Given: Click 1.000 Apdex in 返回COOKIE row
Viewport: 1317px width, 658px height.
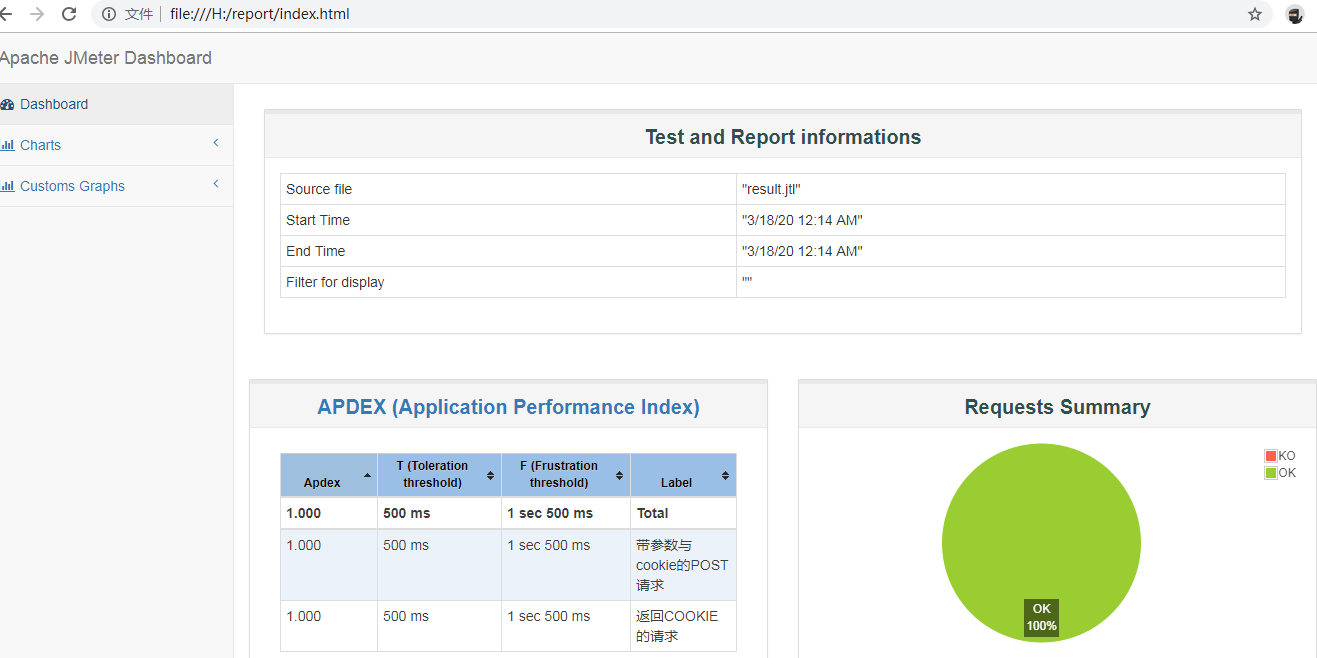Looking at the screenshot, I should point(329,626).
